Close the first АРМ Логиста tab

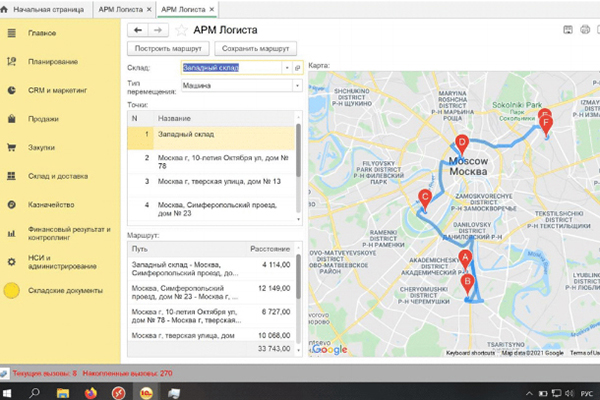click(150, 8)
